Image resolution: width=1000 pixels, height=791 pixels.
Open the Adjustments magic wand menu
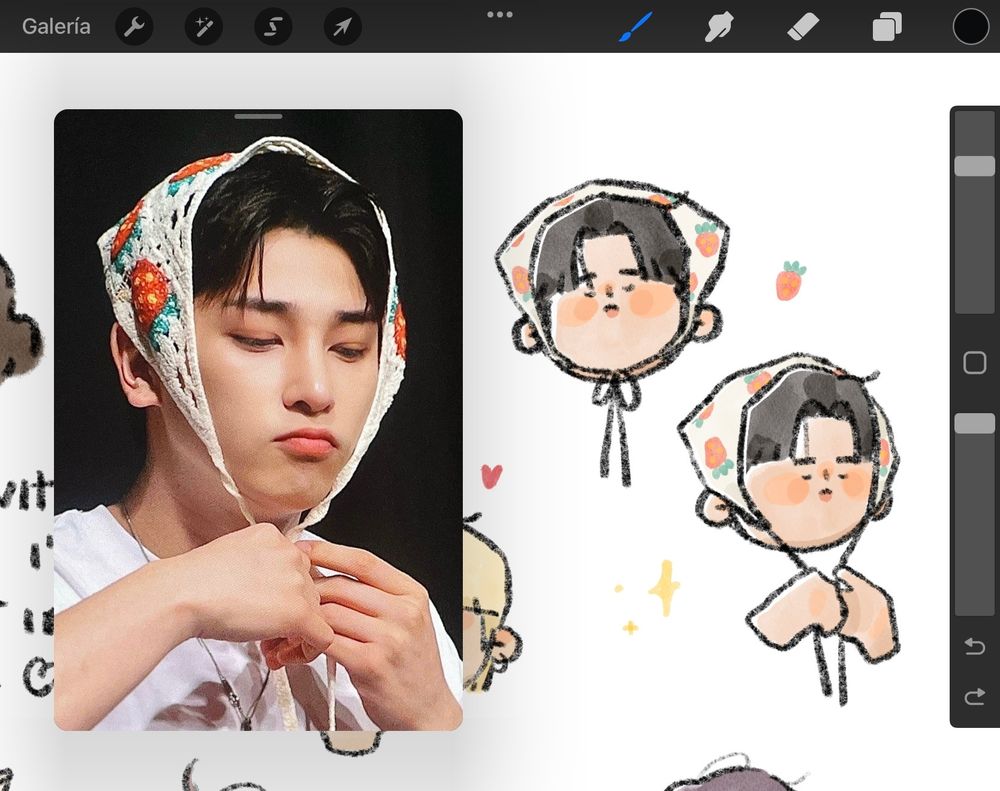[x=203, y=27]
